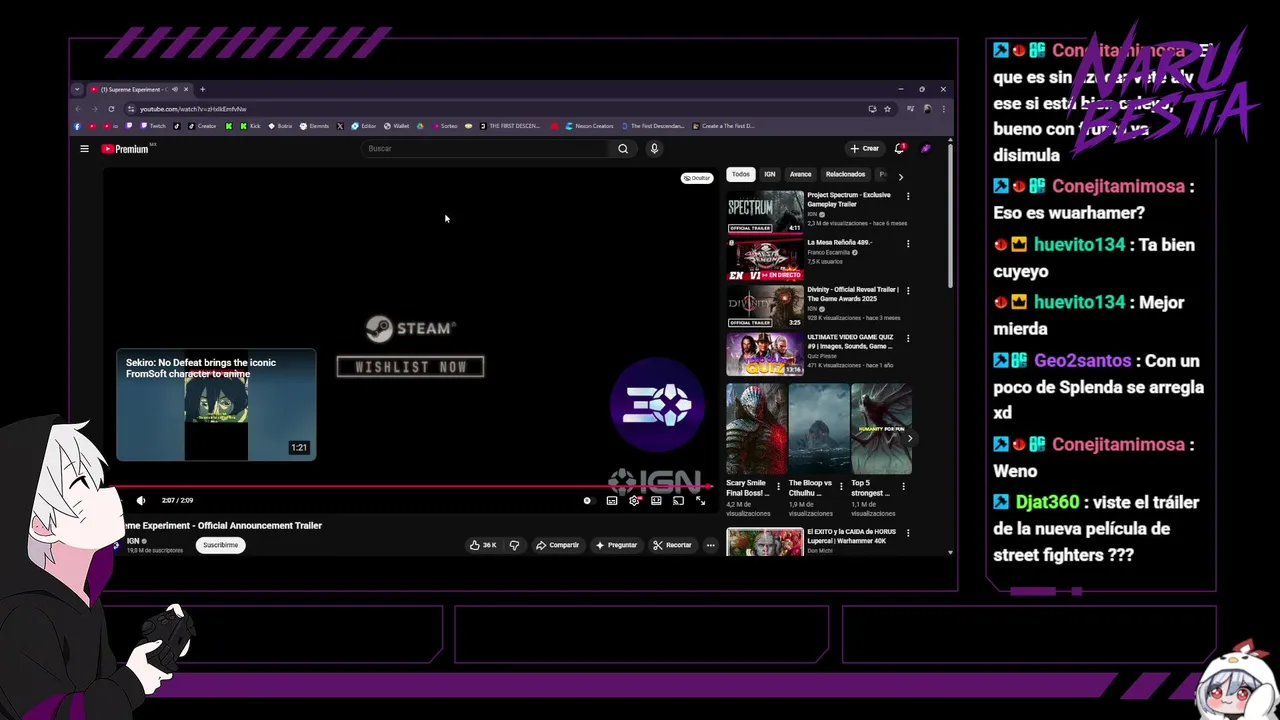
Task: Like the video (36 K thumbs up)
Action: [483, 545]
